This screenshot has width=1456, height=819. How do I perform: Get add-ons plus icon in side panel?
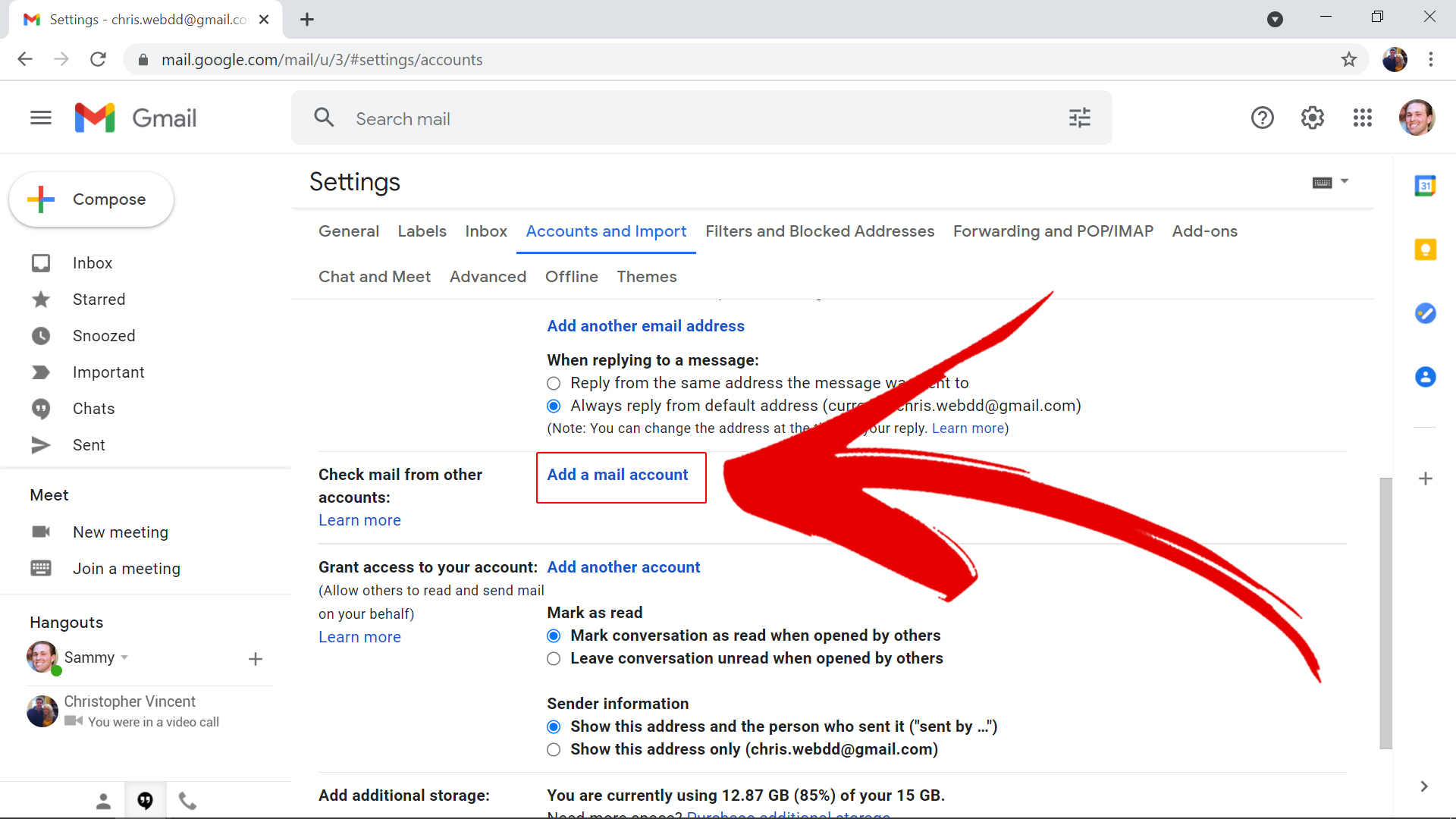click(1425, 479)
